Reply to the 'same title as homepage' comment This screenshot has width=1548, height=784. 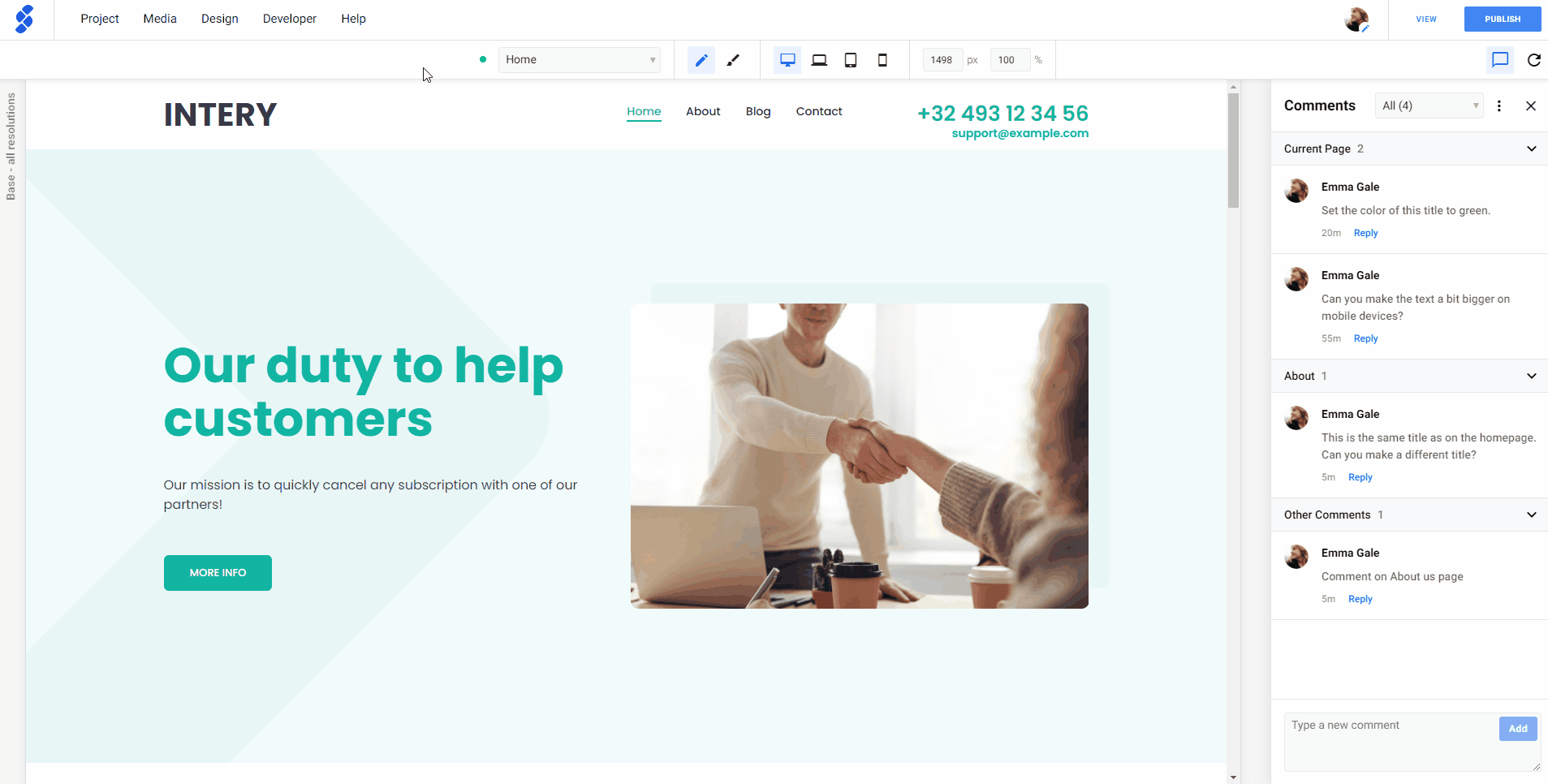[x=1360, y=477]
